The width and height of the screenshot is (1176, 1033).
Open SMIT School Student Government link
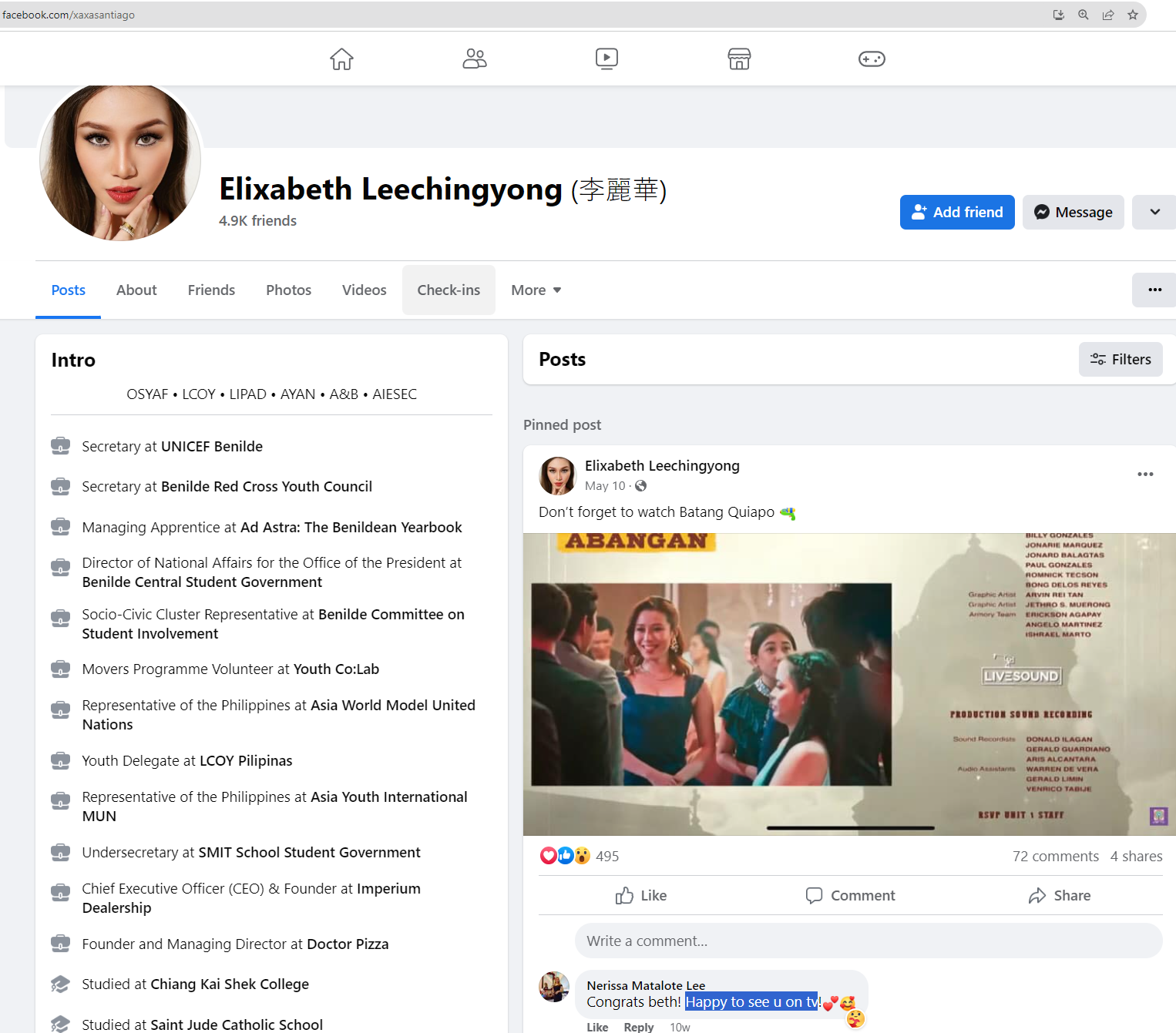click(310, 852)
